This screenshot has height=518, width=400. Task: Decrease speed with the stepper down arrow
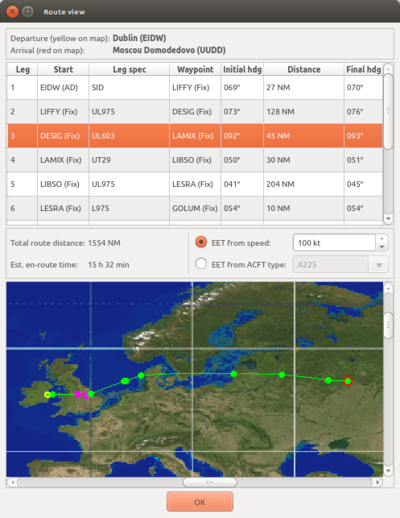382,247
